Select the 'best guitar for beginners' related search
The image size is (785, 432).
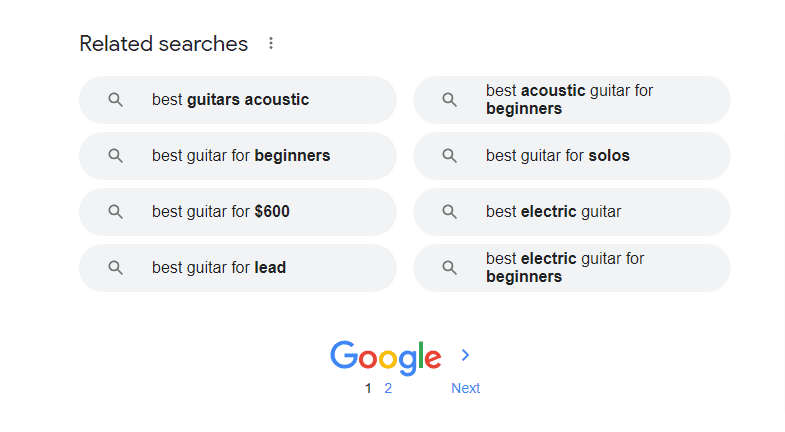coord(240,156)
